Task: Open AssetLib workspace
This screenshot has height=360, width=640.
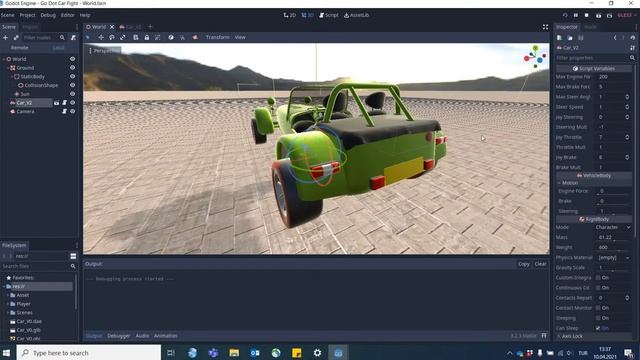Action: [356, 15]
